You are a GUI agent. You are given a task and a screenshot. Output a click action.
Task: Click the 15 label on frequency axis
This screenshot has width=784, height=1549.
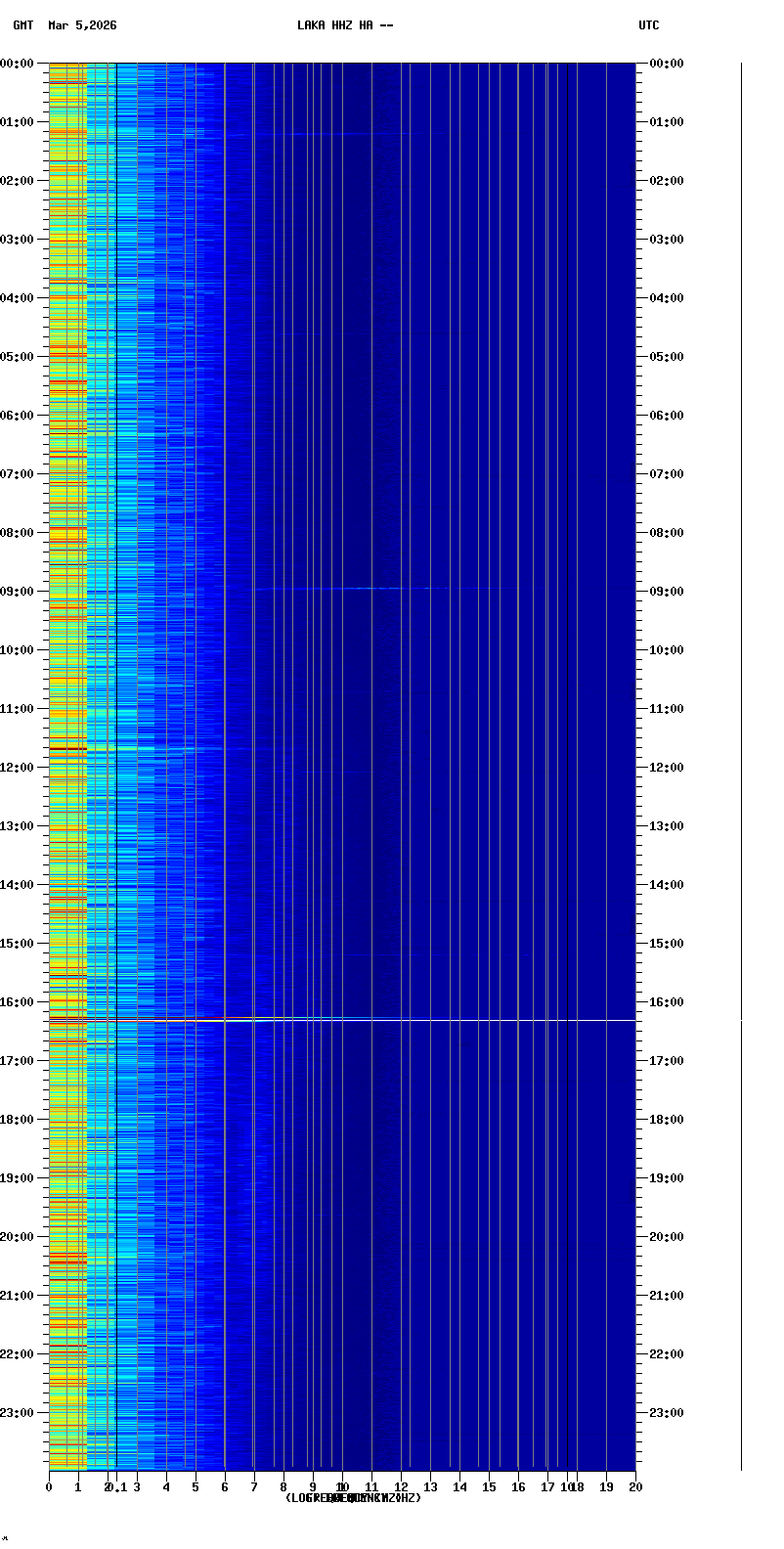[x=489, y=1487]
